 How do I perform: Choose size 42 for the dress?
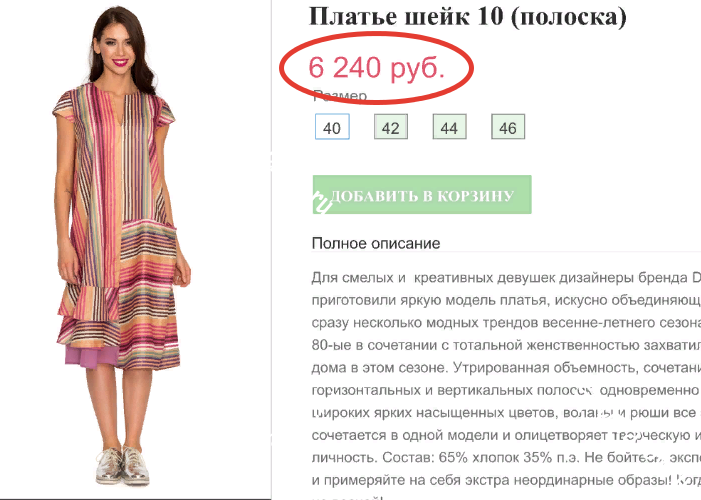(391, 127)
